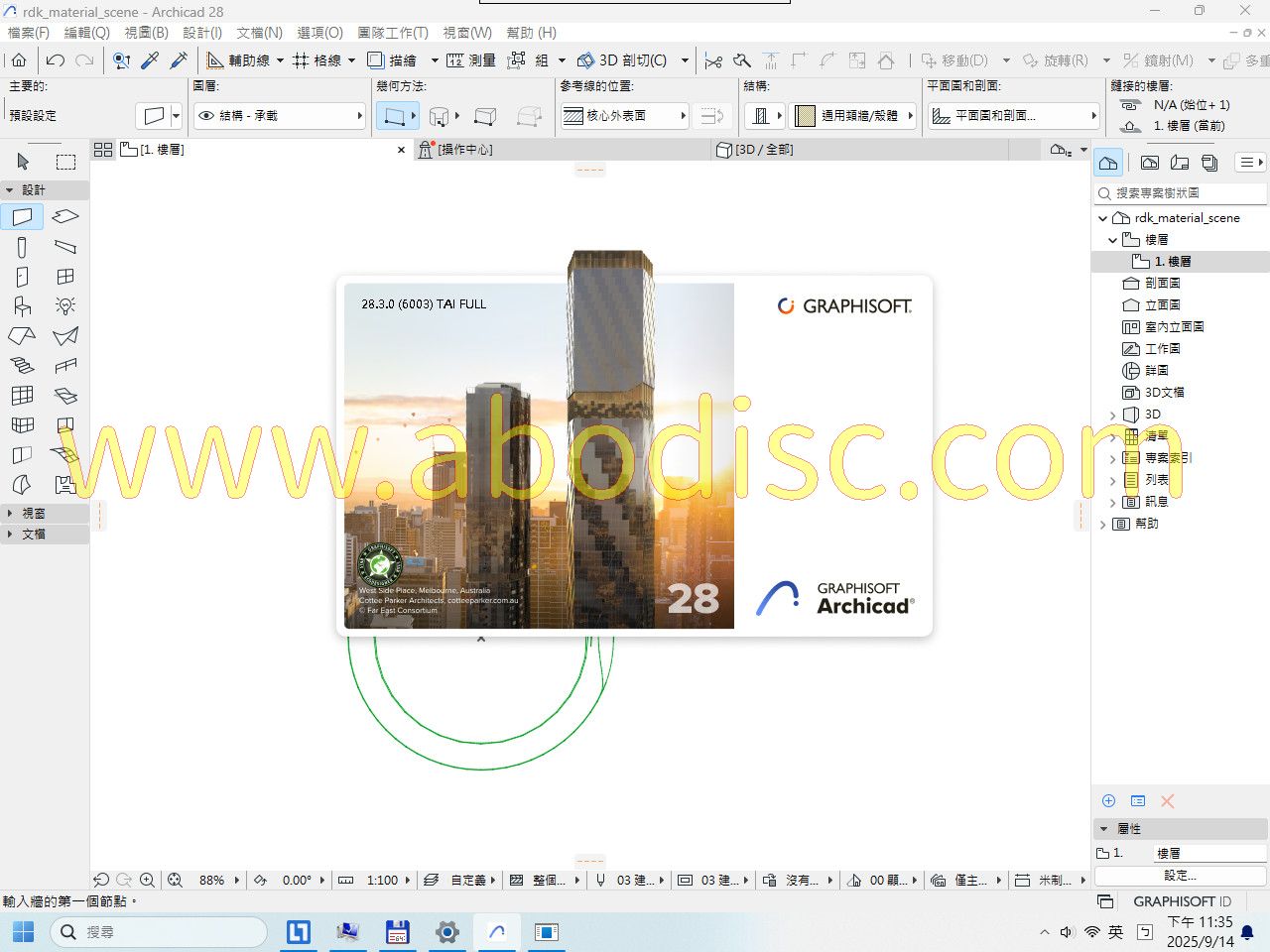Image resolution: width=1270 pixels, height=952 pixels.
Task: Choose the Lamp tool icon
Action: point(65,306)
